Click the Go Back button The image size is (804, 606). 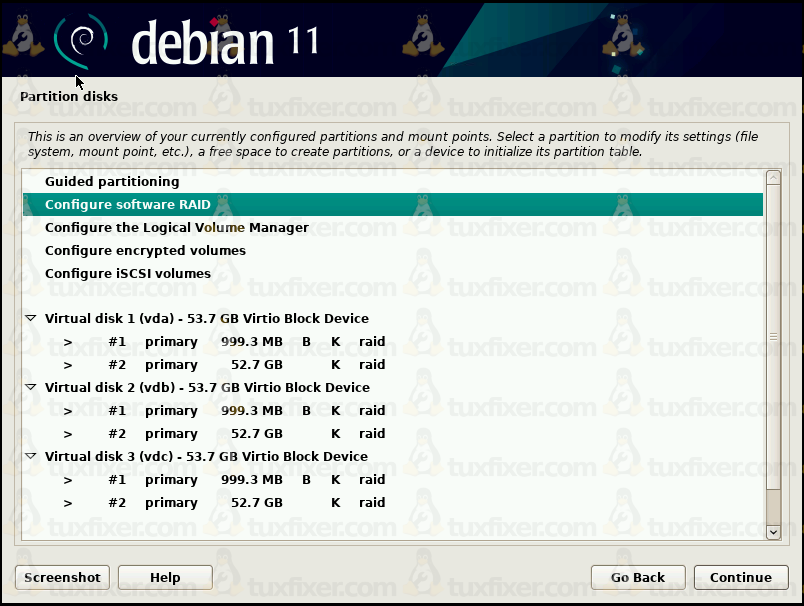638,577
